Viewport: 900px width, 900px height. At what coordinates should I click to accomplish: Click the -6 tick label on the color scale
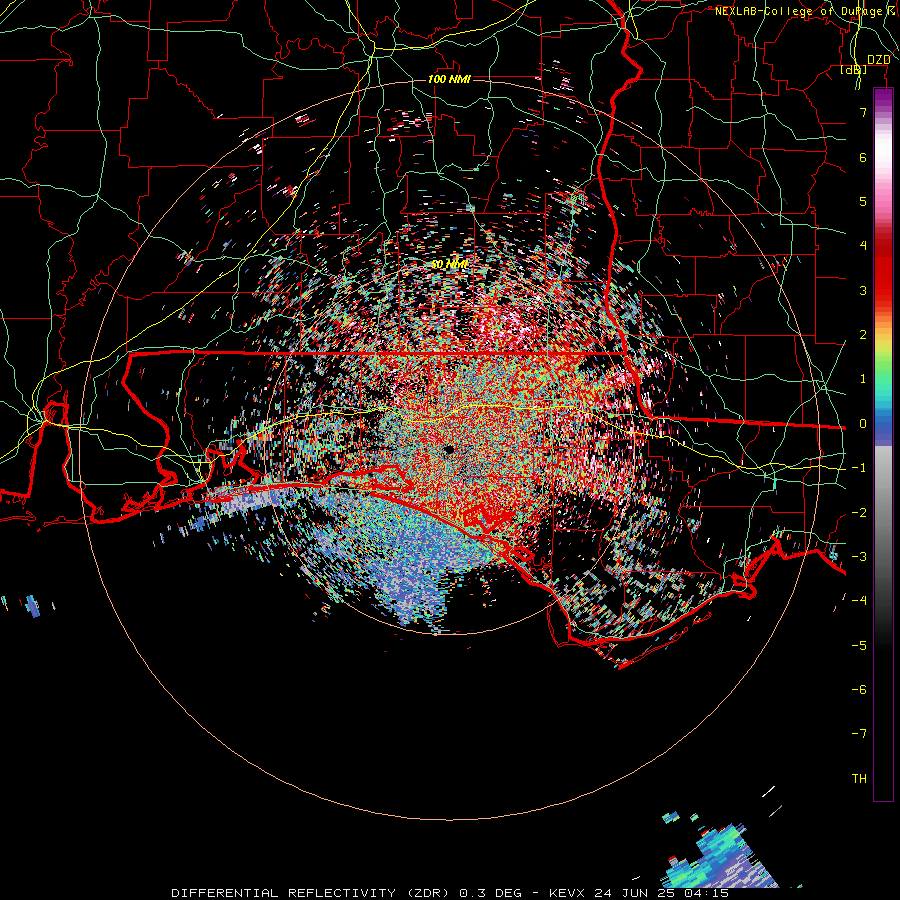pyautogui.click(x=859, y=690)
